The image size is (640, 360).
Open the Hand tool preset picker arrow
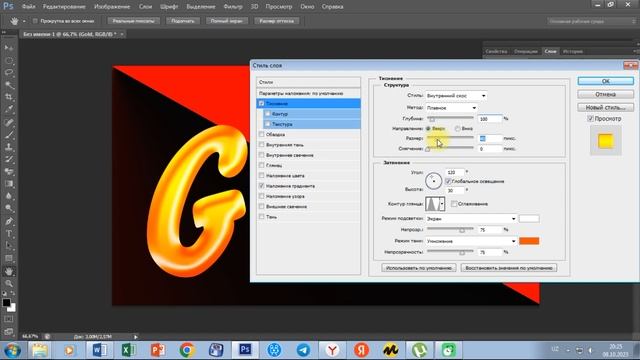[24, 21]
